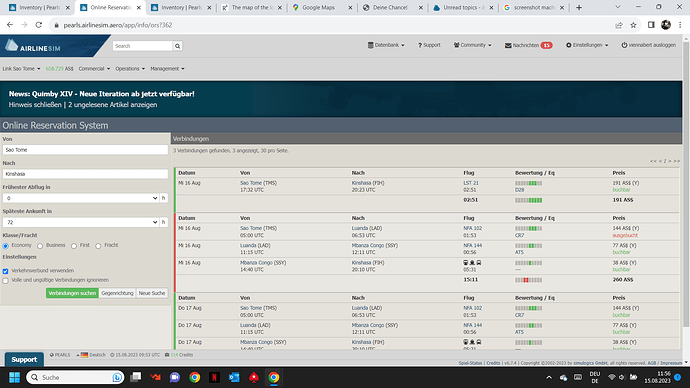Click the logout power icon
Screen dimensions: 690x388
624,45
